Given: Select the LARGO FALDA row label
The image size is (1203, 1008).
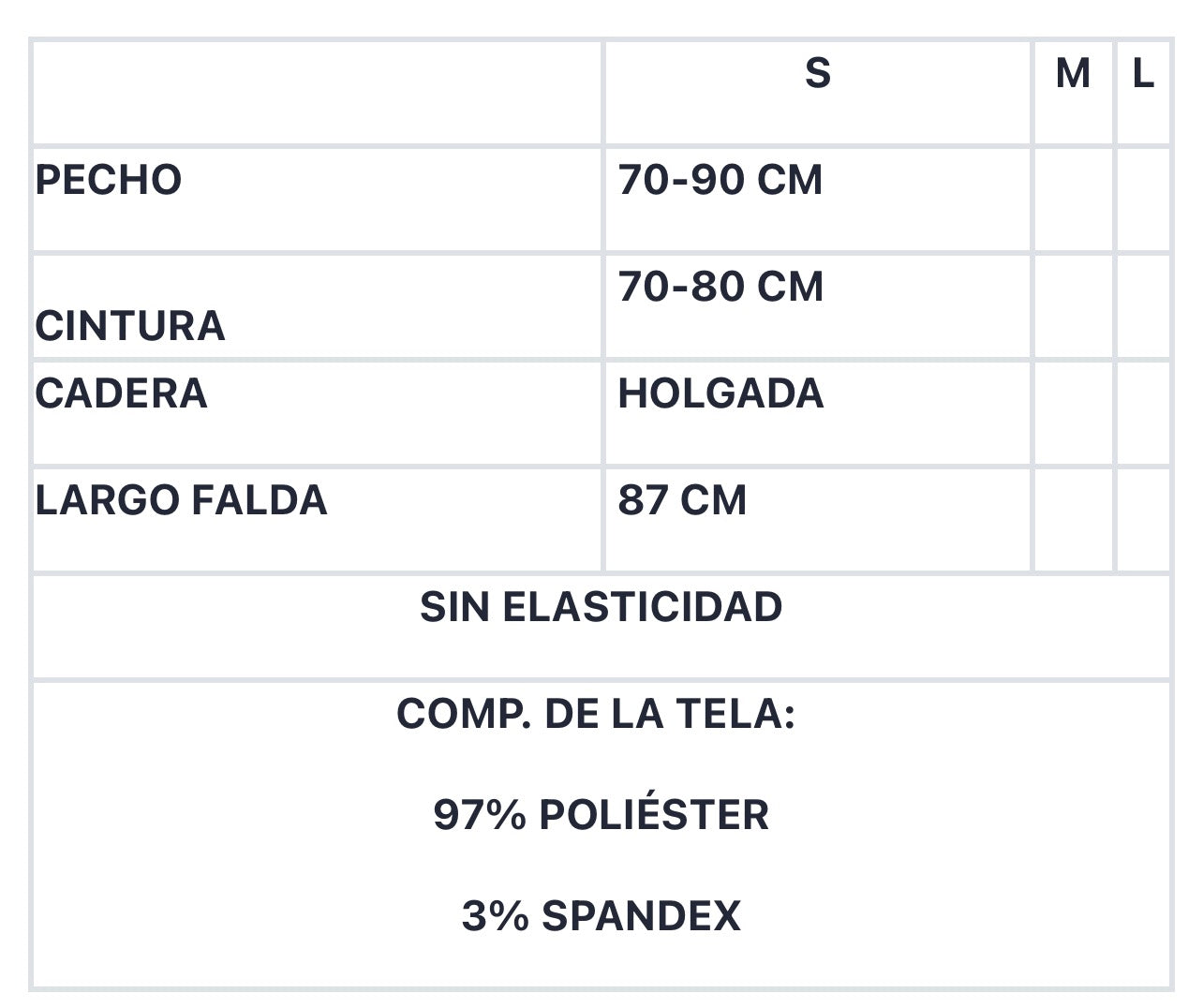Looking at the screenshot, I should click(181, 500).
